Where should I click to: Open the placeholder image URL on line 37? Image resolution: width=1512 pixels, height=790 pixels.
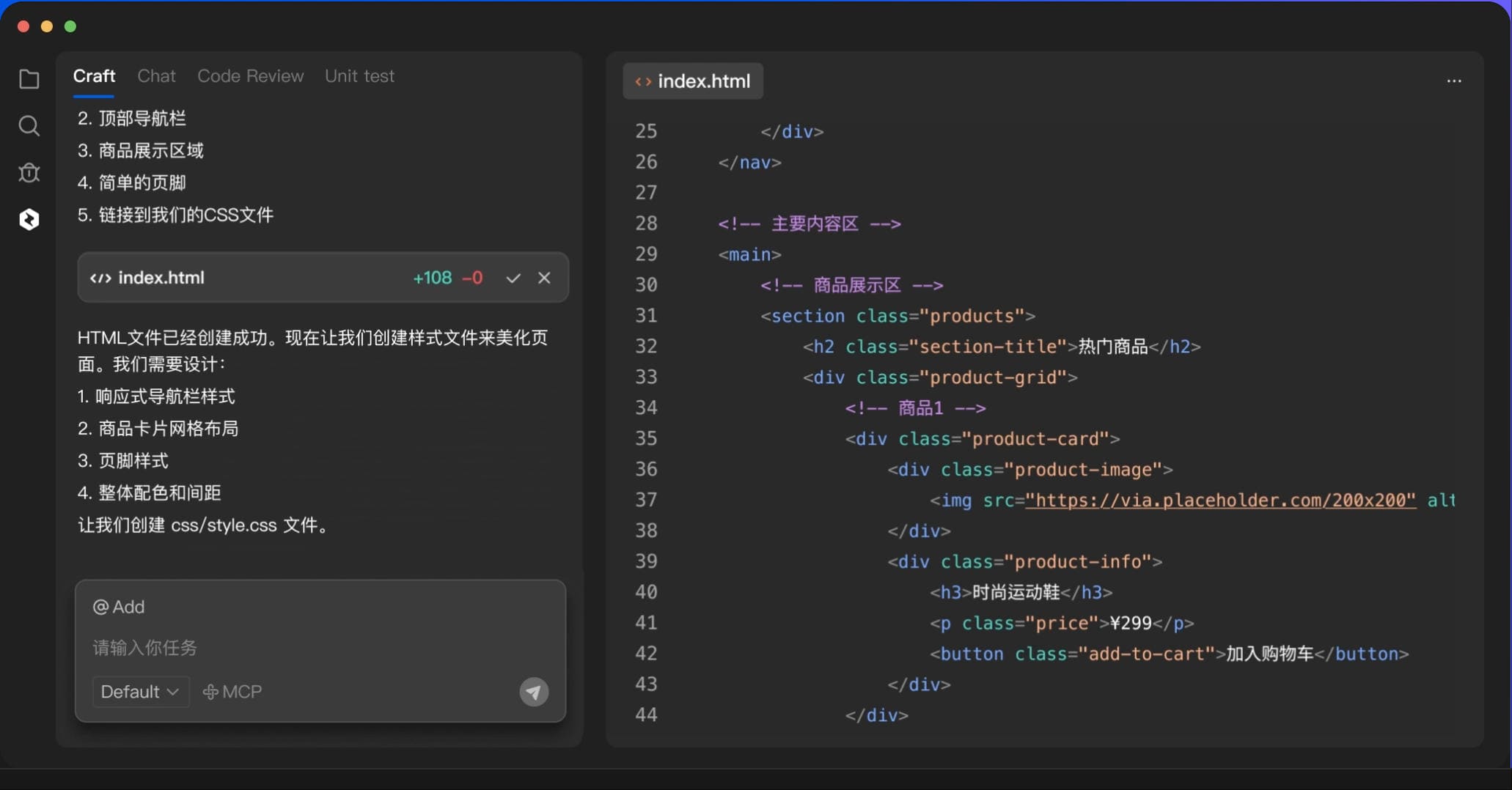(1221, 501)
